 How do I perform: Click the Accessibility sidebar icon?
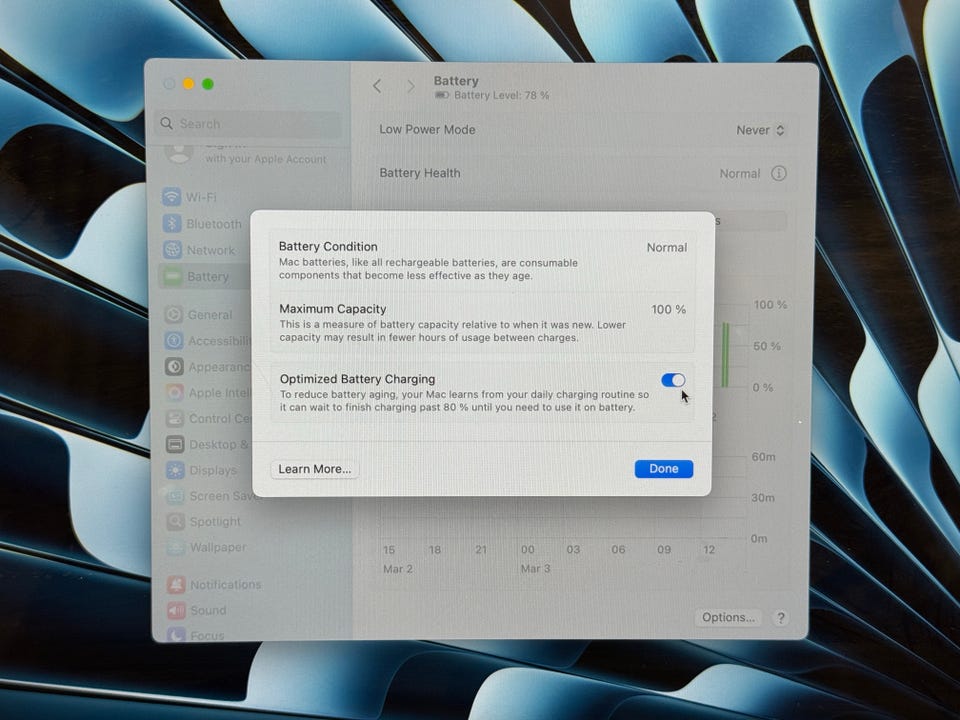point(174,340)
